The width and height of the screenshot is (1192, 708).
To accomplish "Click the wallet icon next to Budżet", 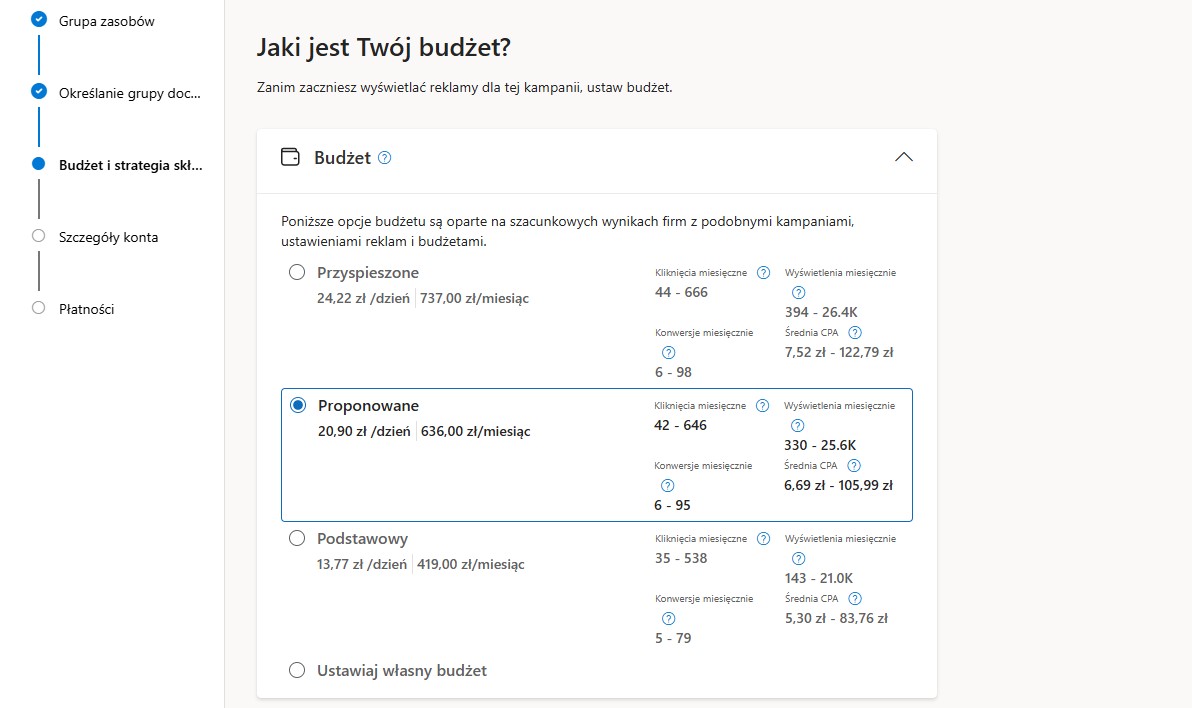I will coord(290,157).
